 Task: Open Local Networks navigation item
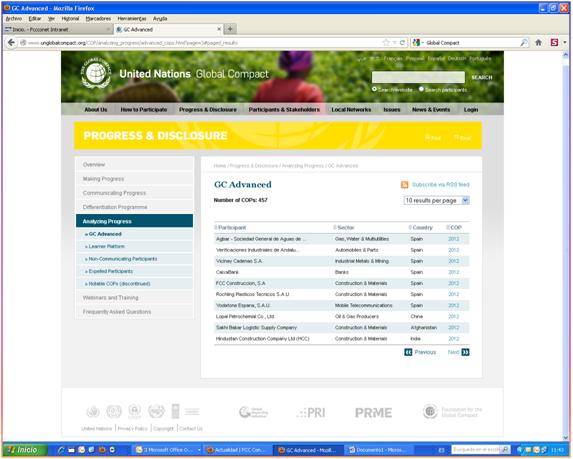[351, 110]
